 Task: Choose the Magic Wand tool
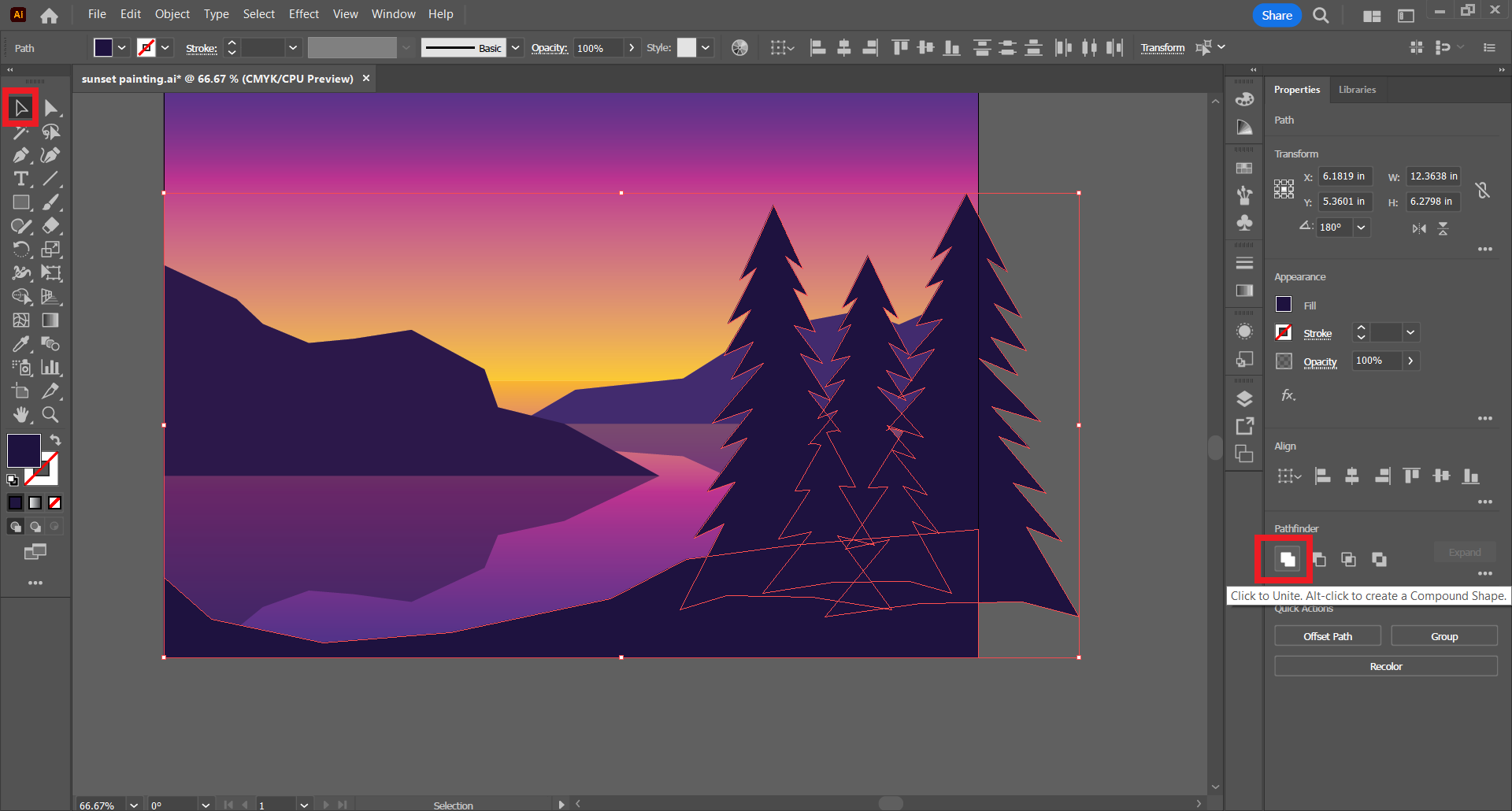21,132
